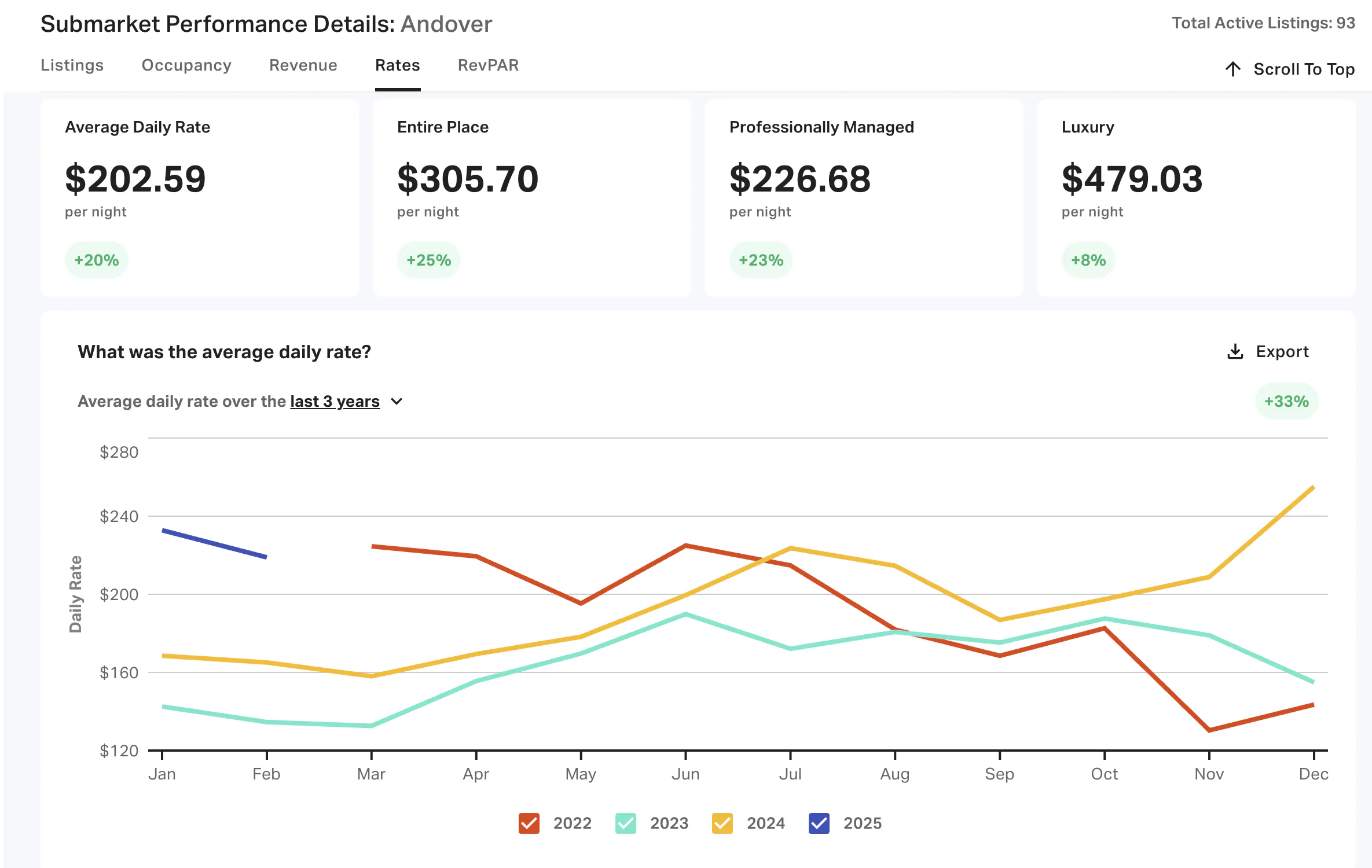
Task: Click the $226.68 Professionally Managed rate
Action: click(800, 179)
